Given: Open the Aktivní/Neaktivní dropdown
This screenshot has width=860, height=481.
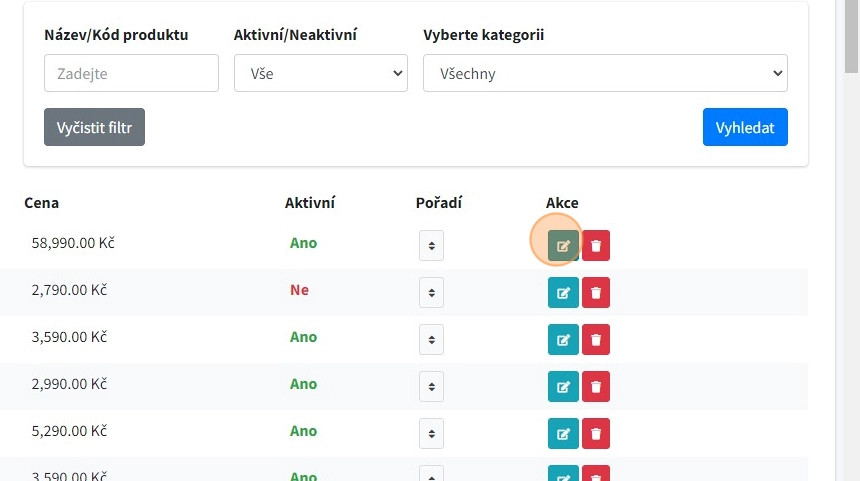Looking at the screenshot, I should [x=320, y=73].
